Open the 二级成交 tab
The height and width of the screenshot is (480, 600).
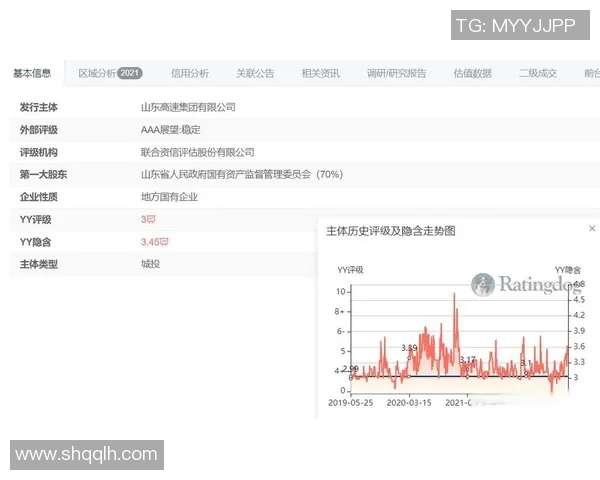coord(538,73)
